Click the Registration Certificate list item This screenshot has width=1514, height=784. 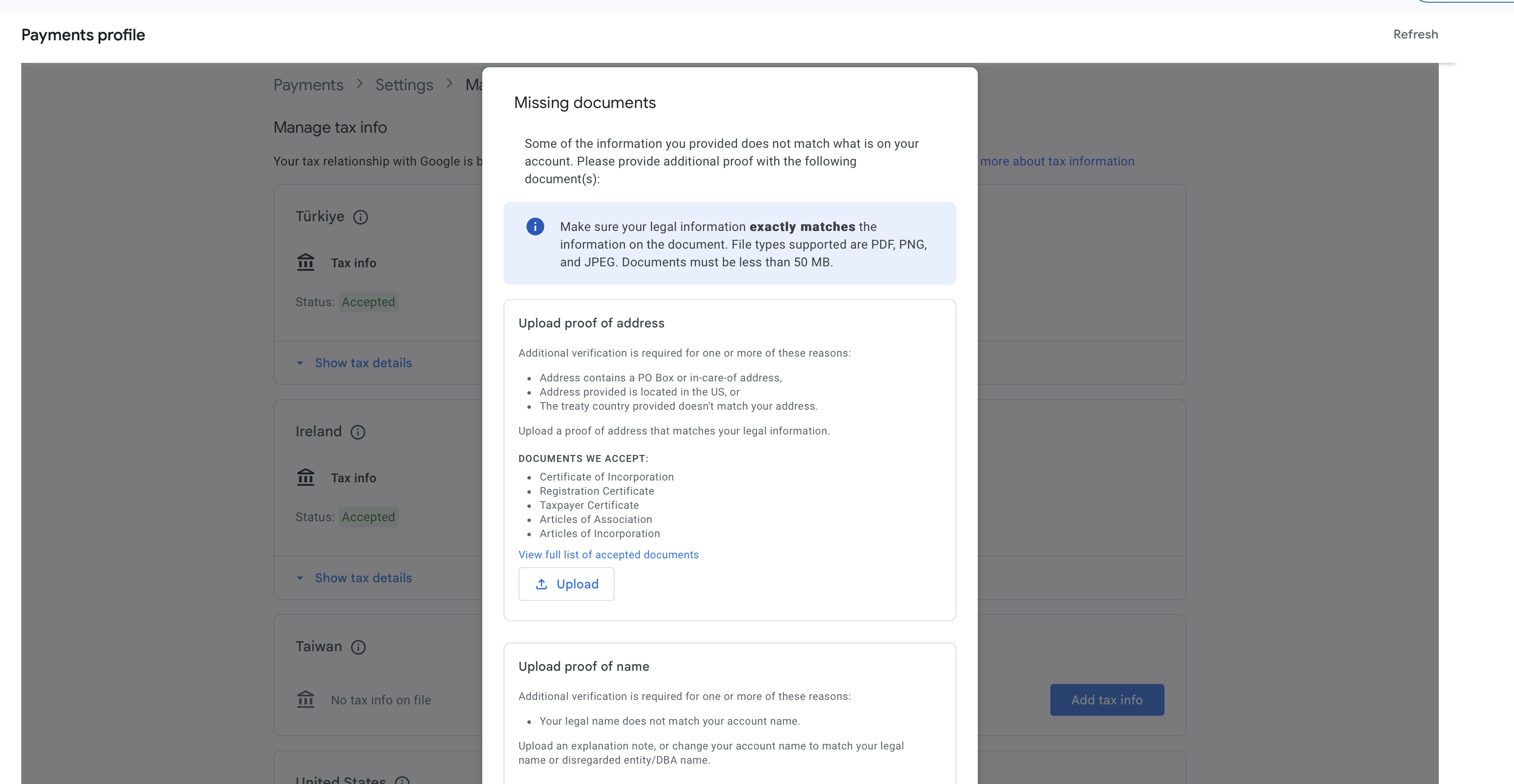point(596,491)
